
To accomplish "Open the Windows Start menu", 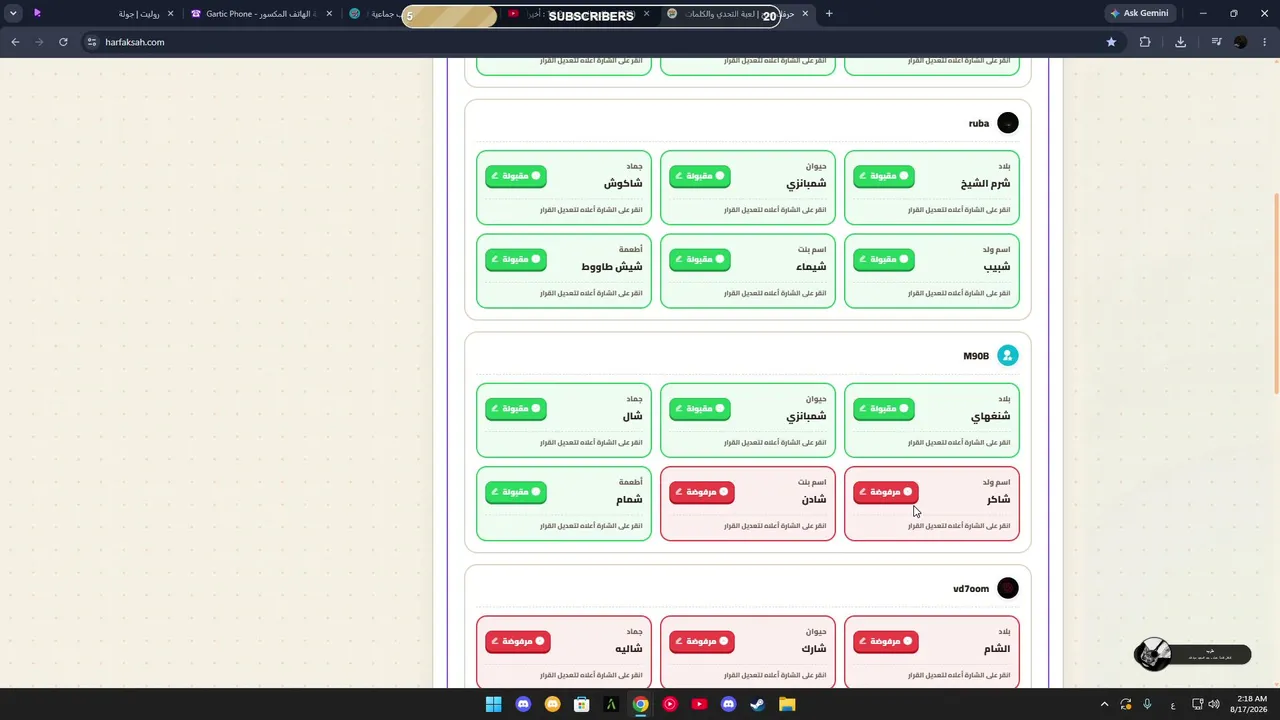I will coord(493,704).
